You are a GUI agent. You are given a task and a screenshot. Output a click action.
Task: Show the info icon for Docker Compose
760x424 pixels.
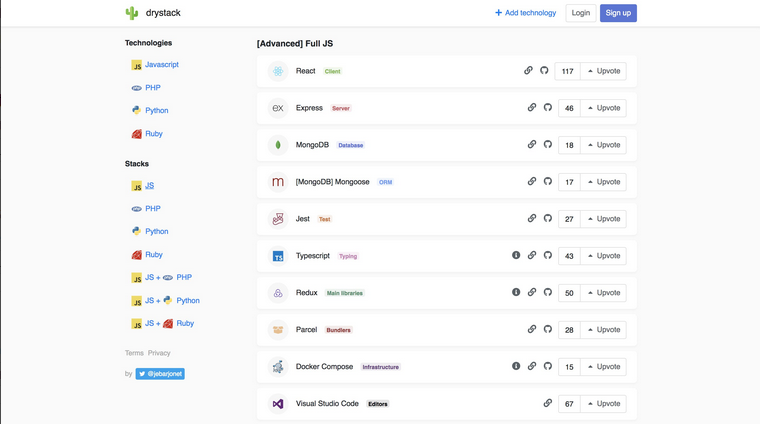point(516,366)
